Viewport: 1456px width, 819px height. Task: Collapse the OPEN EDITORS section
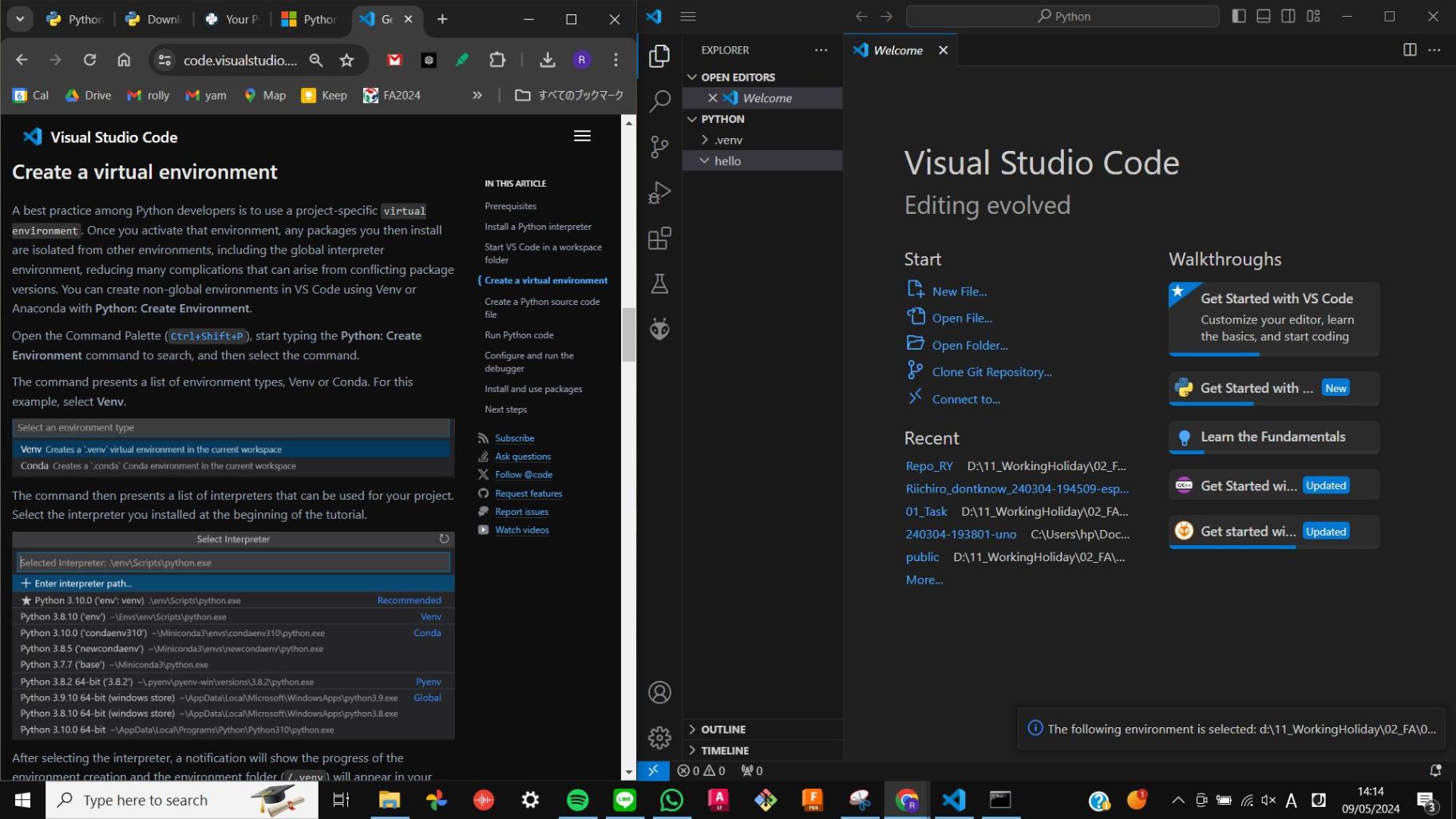762,77
